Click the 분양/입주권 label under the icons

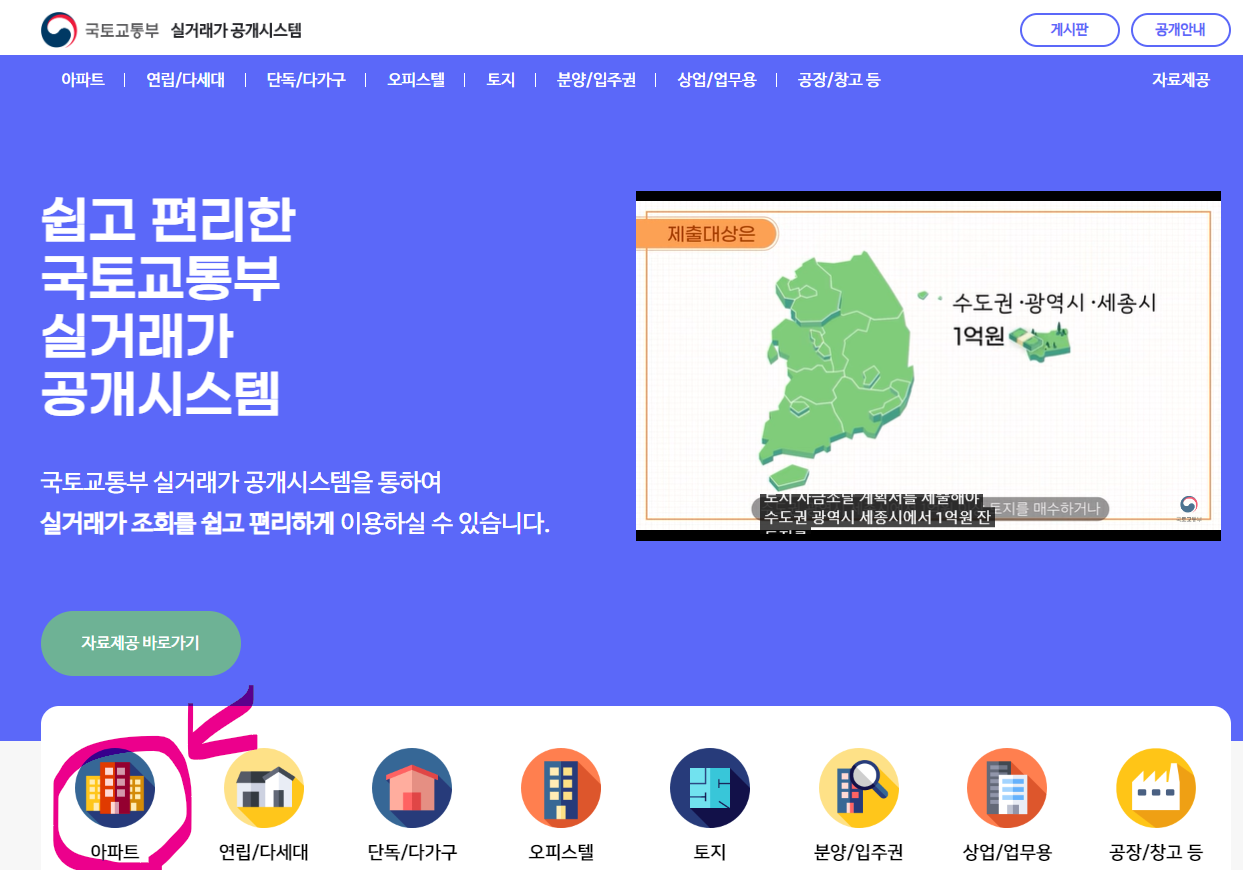tap(859, 853)
